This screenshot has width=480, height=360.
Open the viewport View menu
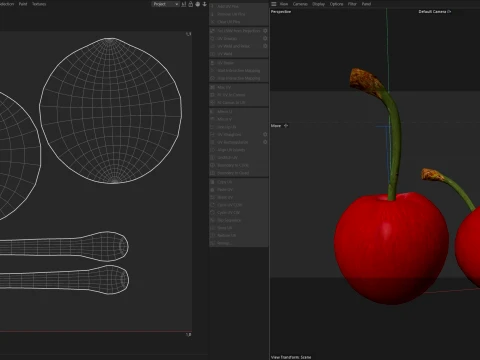point(284,4)
